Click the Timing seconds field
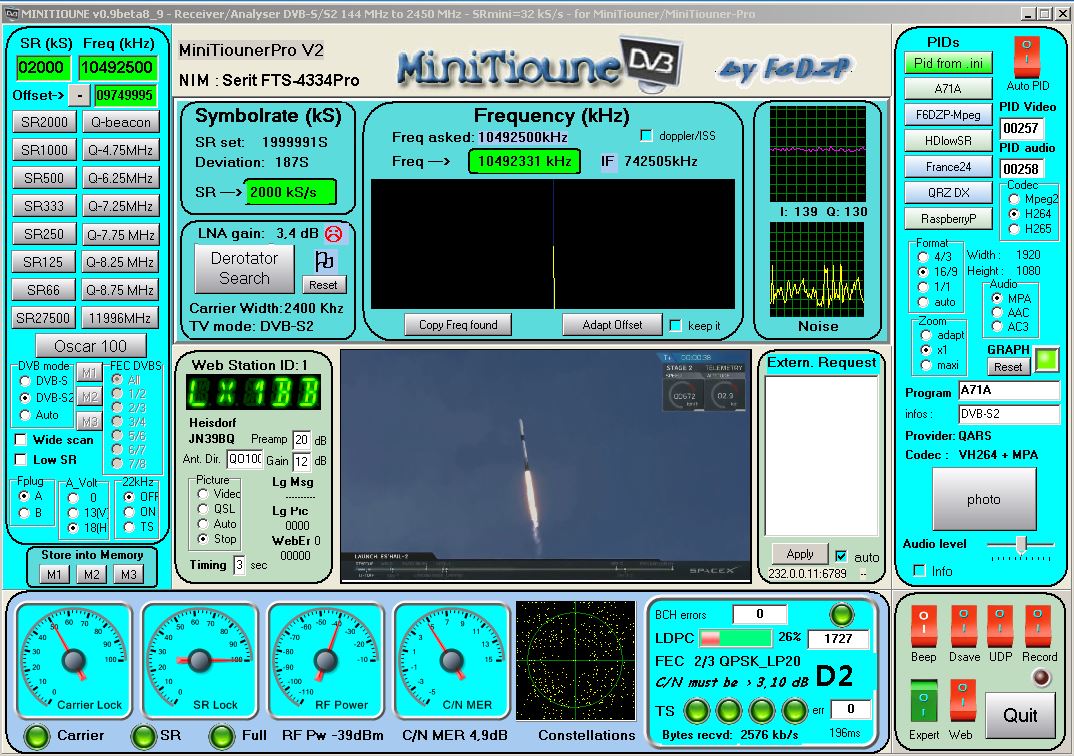Screen dimensions: 1074x756 (239, 565)
